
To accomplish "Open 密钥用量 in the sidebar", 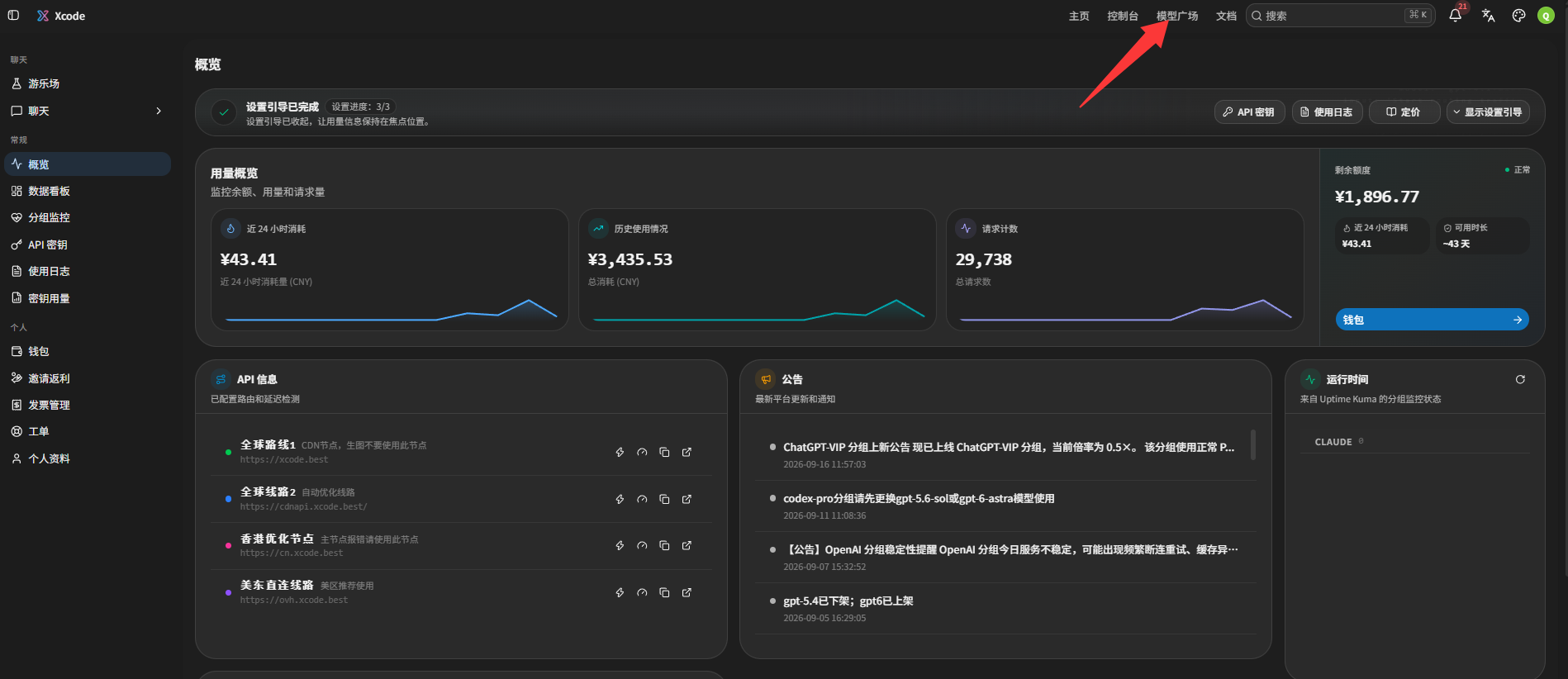I will 88,298.
